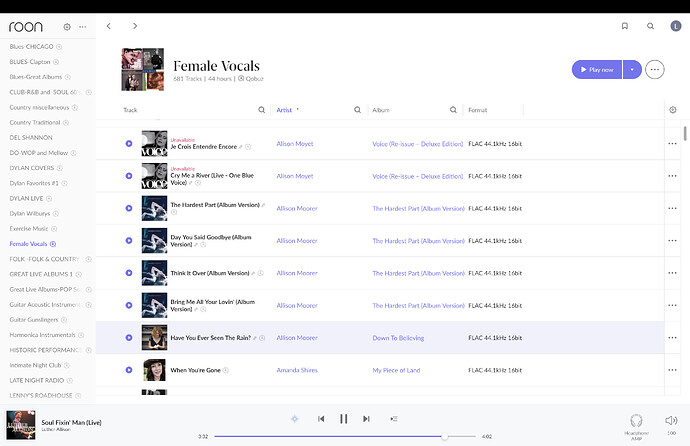The image size is (690, 446).
Task: Open the sidebar more-options ellipsis
Action: 83,27
